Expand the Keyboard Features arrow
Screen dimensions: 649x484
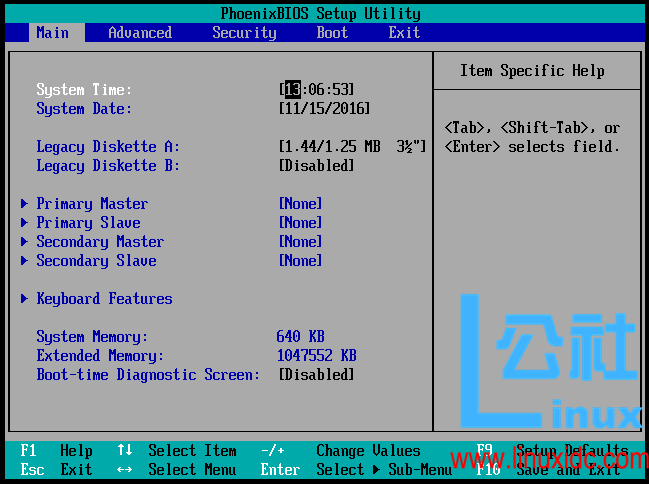(24, 299)
